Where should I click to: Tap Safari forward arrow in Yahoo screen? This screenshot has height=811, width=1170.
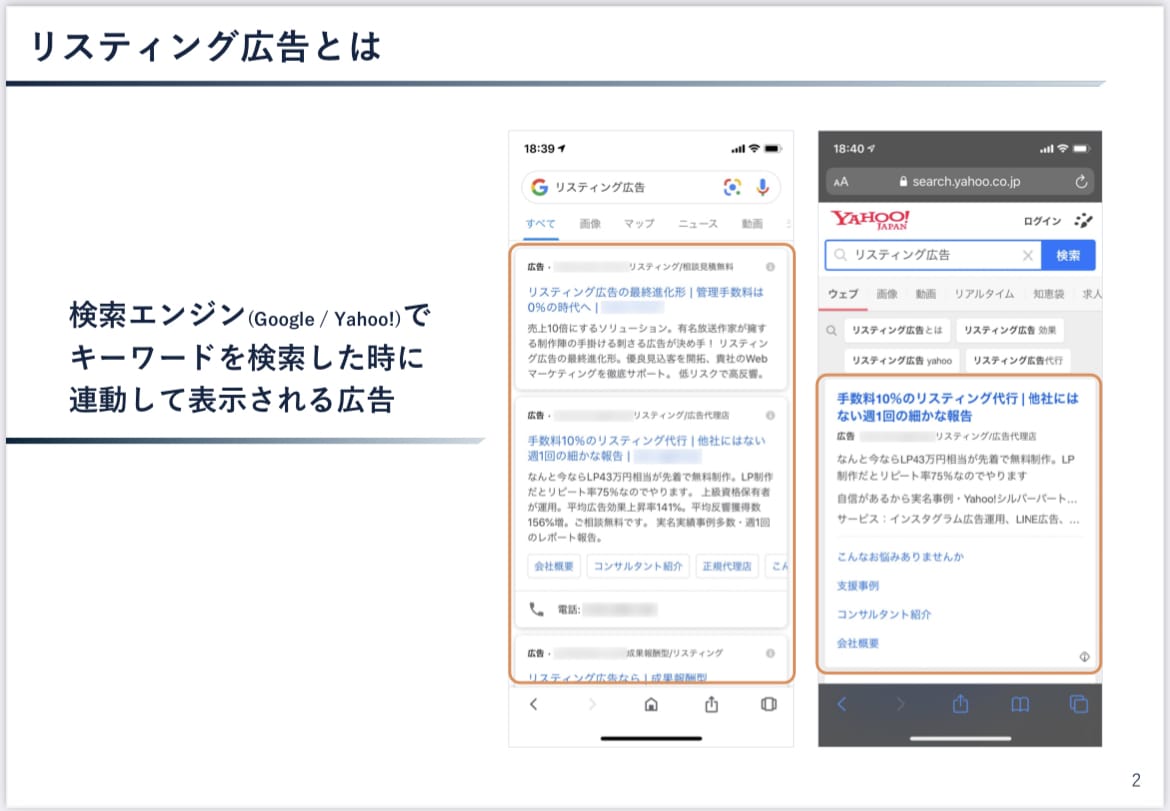[x=900, y=704]
